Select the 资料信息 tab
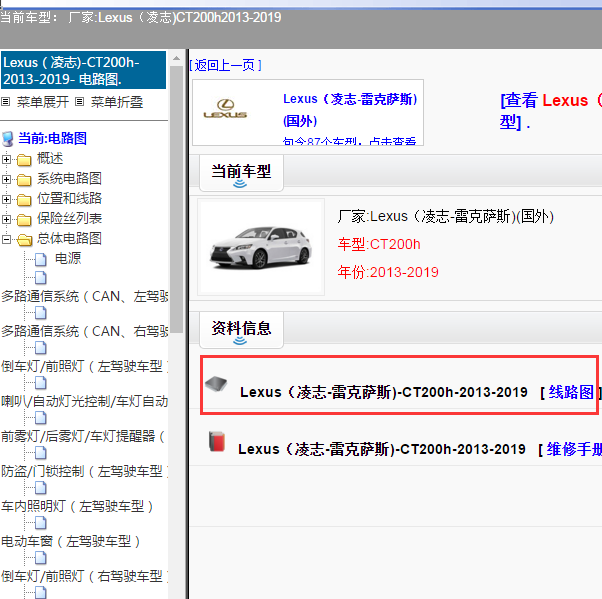The width and height of the screenshot is (602, 599). (241, 330)
